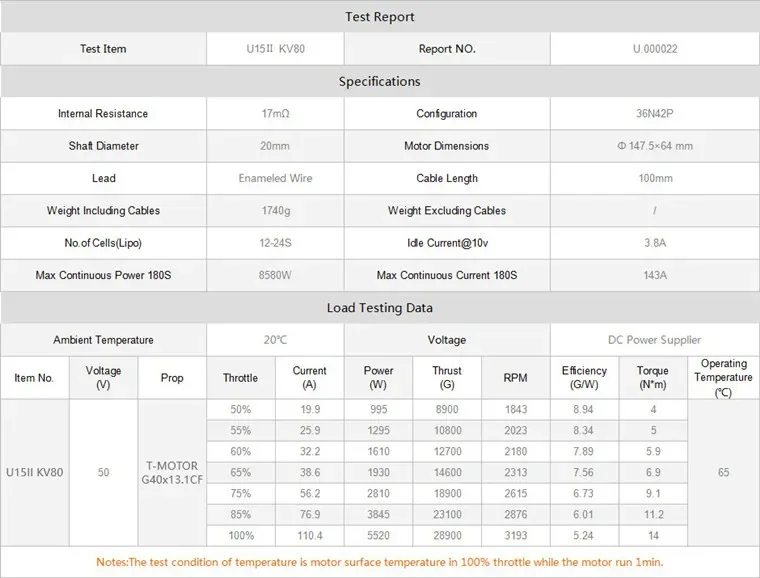Screen dimensions: 760x578
Task: Click the 'Motor Dimensions' label
Action: pos(446,146)
